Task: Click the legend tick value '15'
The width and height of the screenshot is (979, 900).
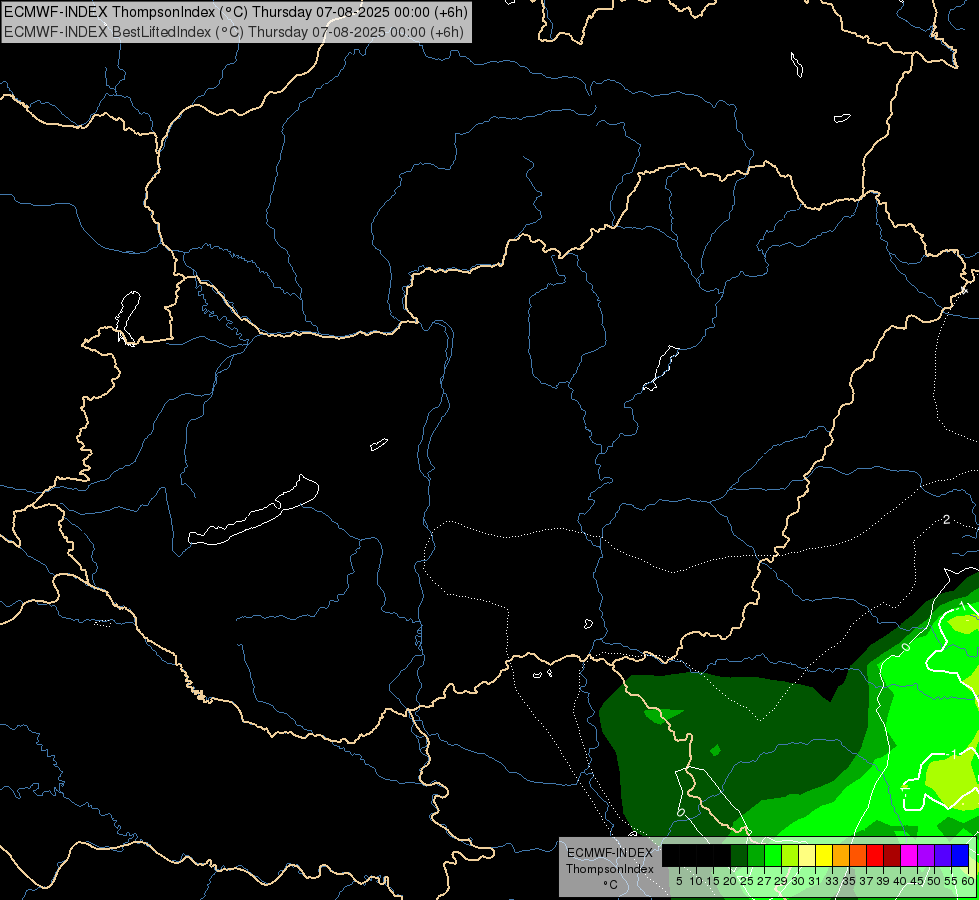Action: [x=713, y=881]
